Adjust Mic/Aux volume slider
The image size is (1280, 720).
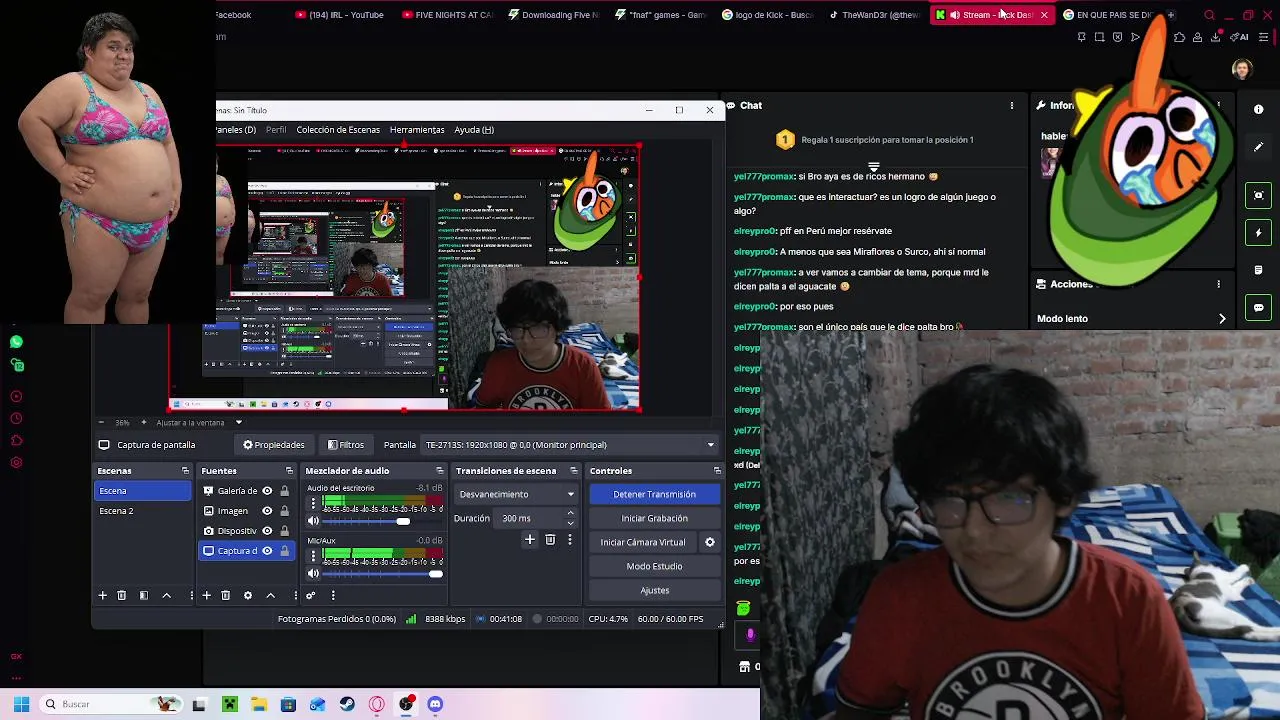382,573
